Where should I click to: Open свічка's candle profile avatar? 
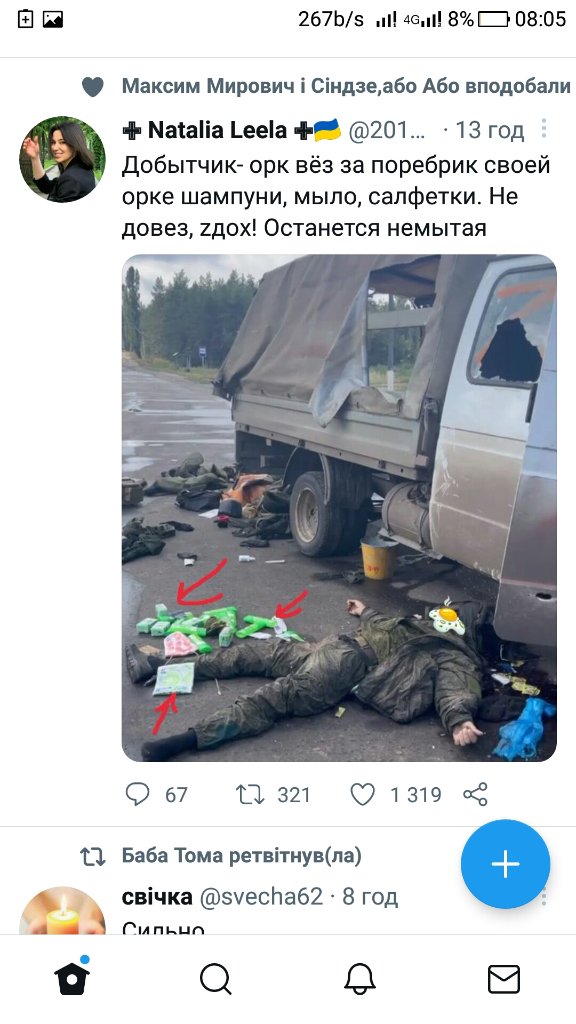[62, 910]
